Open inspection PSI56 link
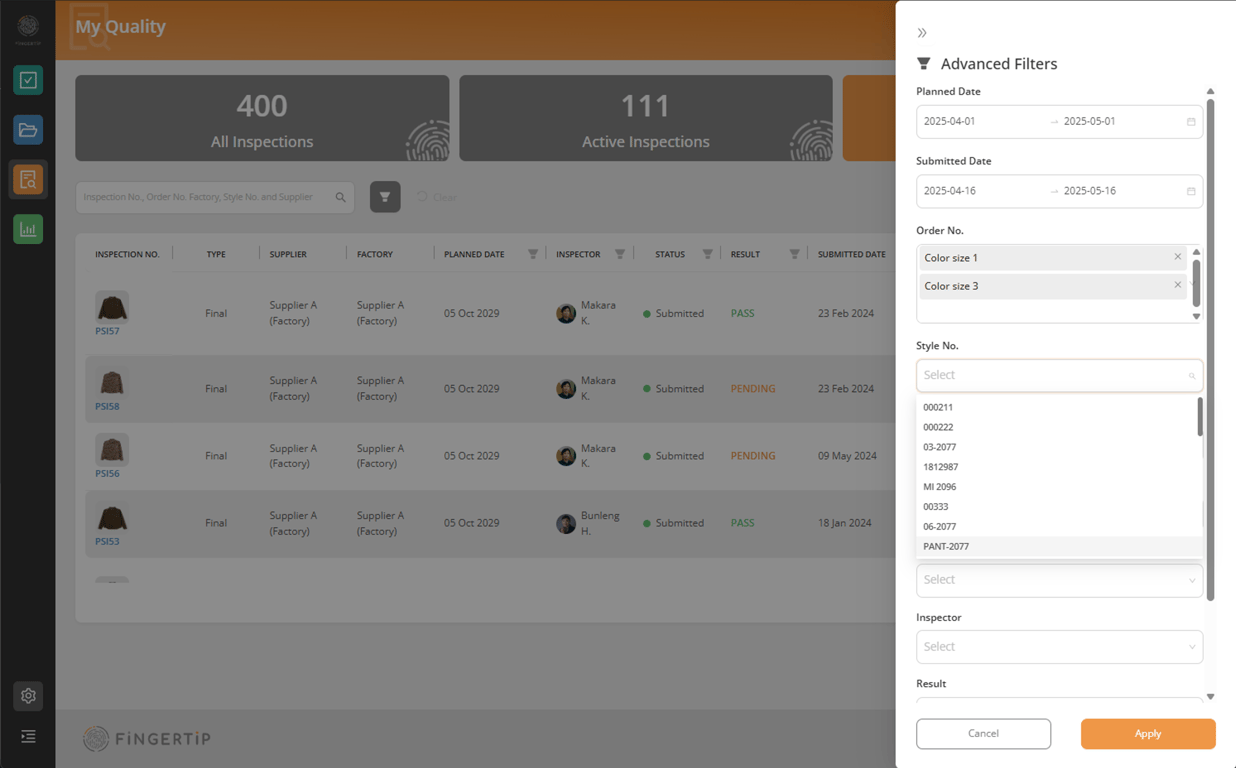The width and height of the screenshot is (1236, 768). tap(107, 474)
